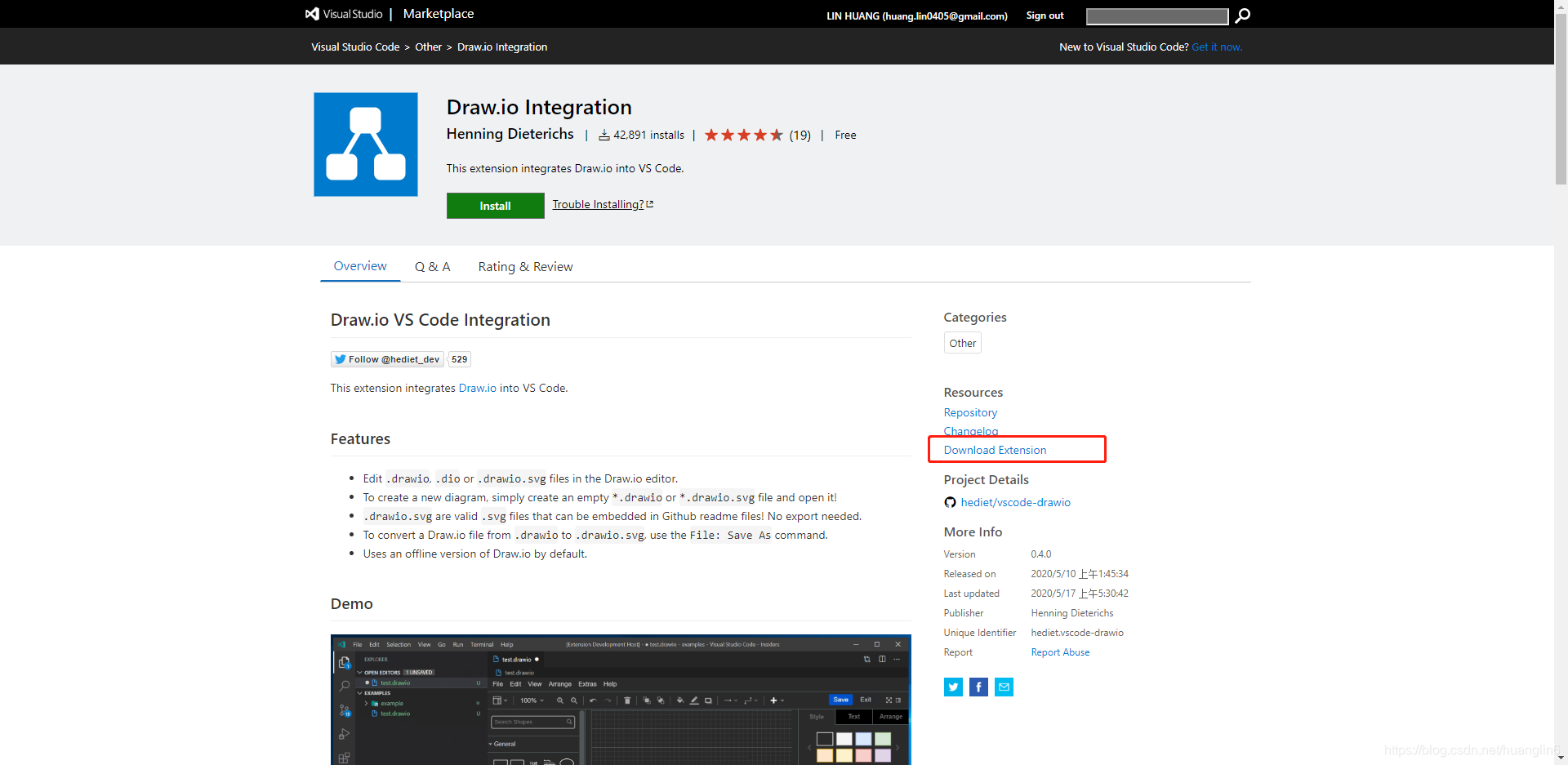Click the Visual Studio logo in header

click(x=344, y=14)
